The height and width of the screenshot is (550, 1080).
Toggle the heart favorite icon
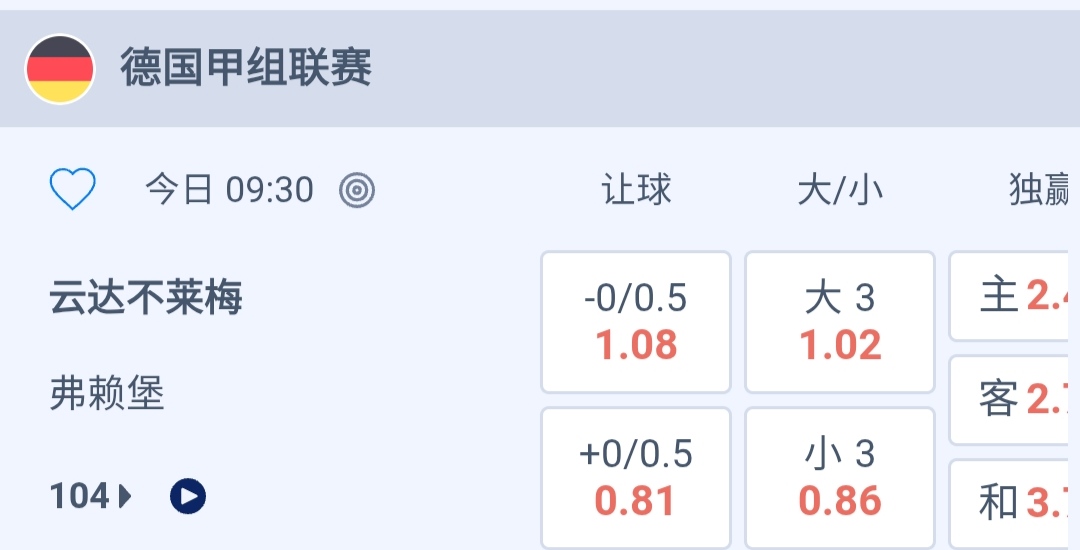tap(73, 189)
